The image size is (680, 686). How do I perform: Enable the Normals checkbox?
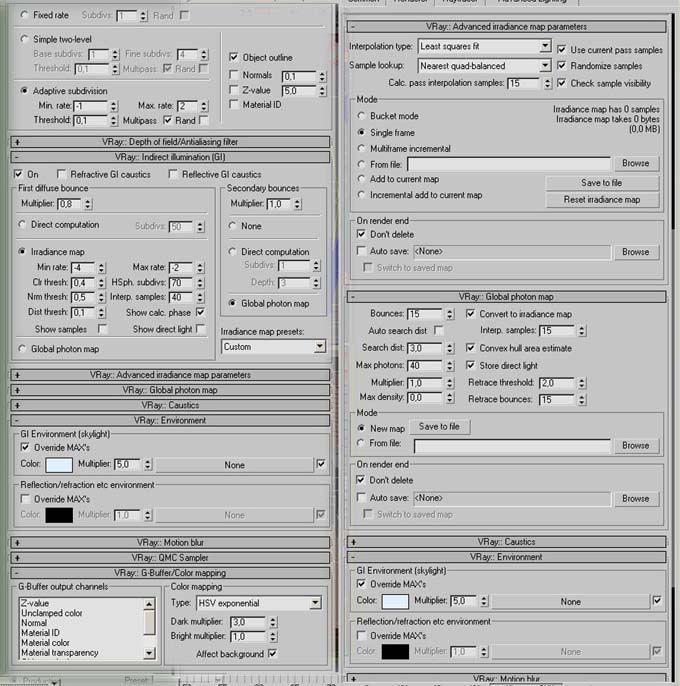point(234,75)
